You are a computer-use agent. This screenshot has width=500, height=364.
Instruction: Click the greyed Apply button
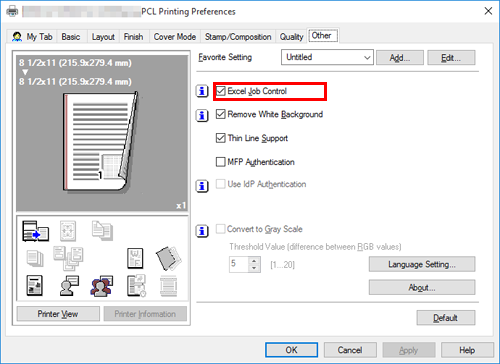pos(409,350)
